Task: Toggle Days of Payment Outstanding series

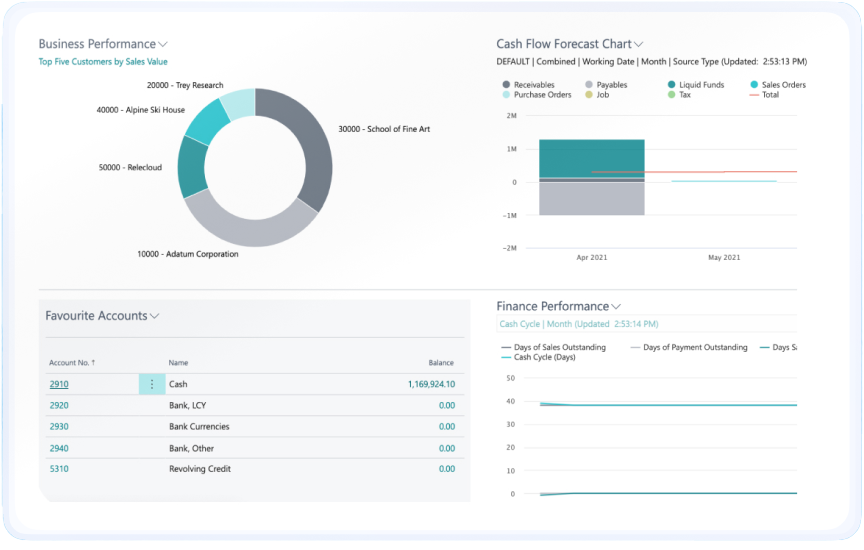Action: click(x=689, y=347)
